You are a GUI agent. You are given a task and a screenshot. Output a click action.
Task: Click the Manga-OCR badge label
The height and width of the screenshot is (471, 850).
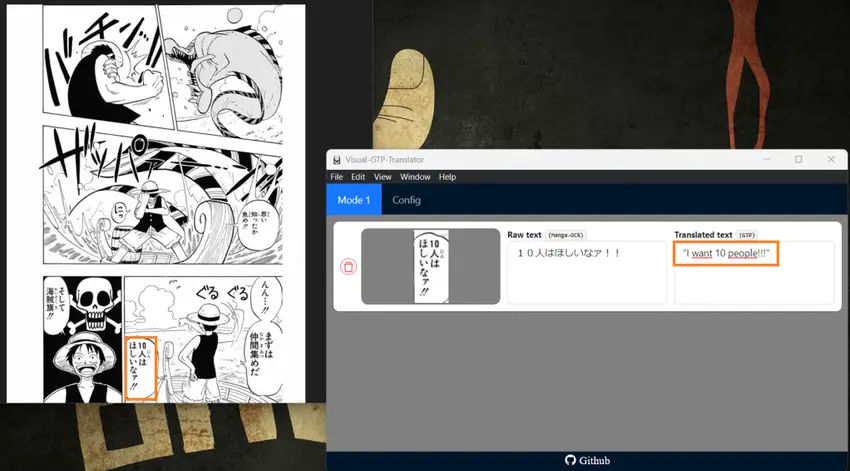click(565, 235)
